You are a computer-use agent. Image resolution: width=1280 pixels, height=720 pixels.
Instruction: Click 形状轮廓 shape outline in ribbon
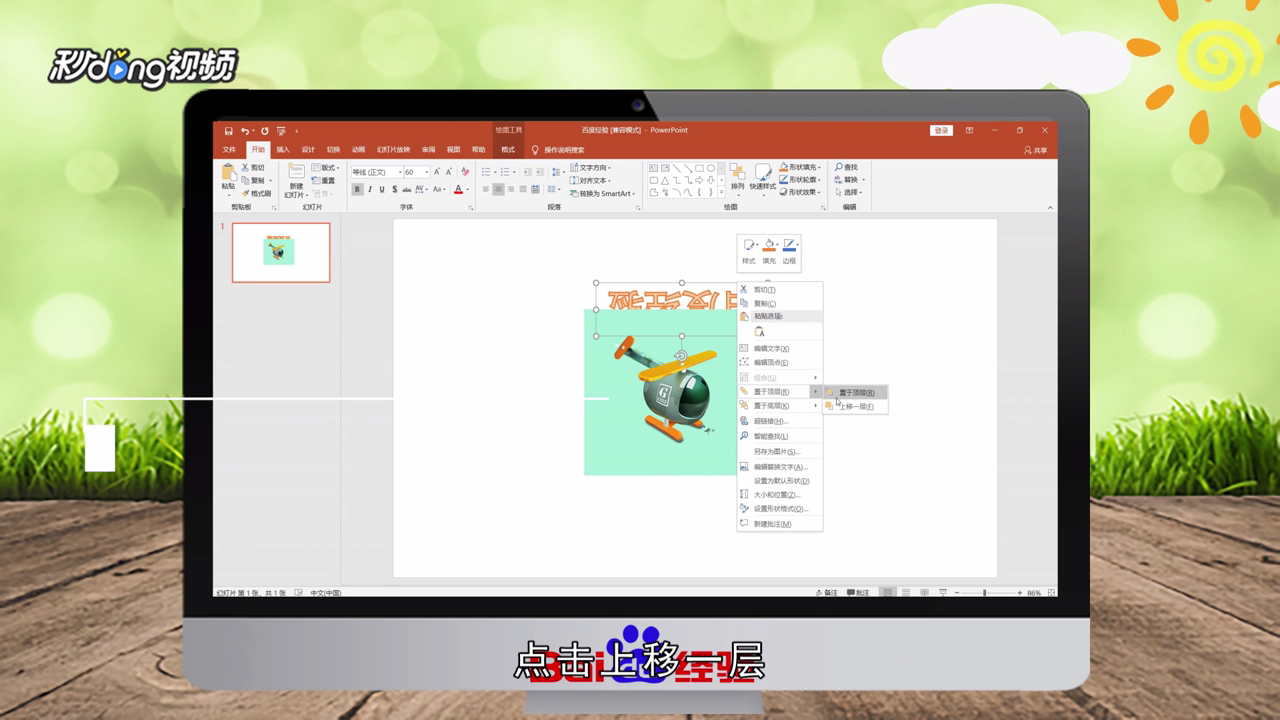pyautogui.click(x=800, y=180)
